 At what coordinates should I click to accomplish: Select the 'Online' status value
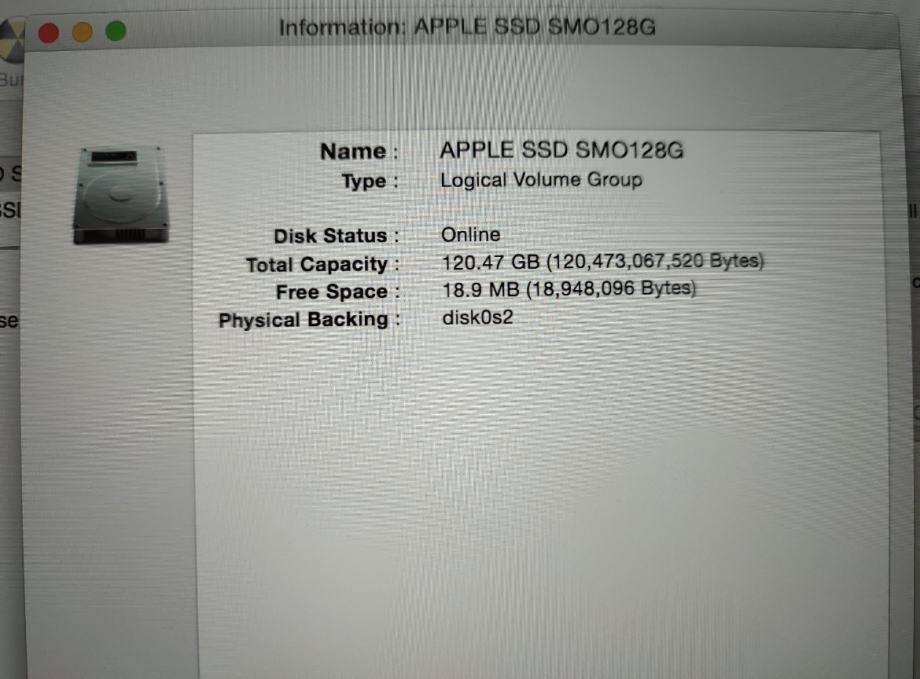tap(471, 235)
